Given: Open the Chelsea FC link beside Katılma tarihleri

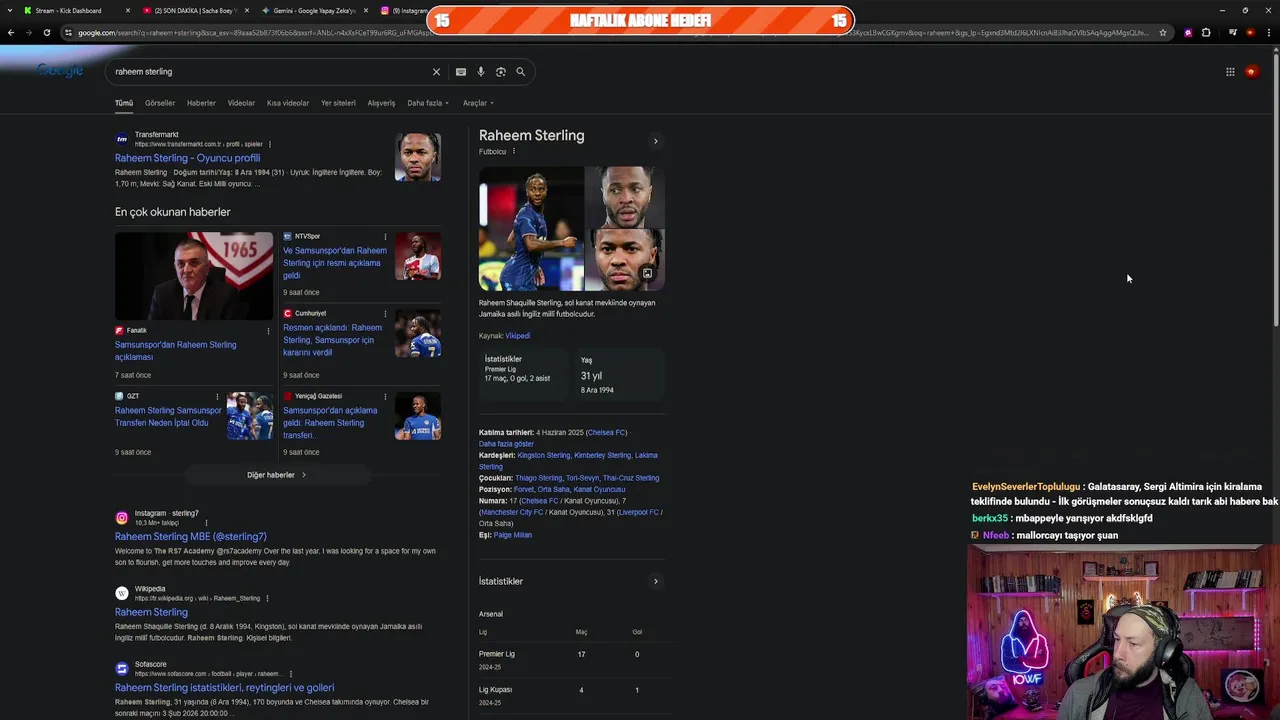Looking at the screenshot, I should tap(606, 433).
